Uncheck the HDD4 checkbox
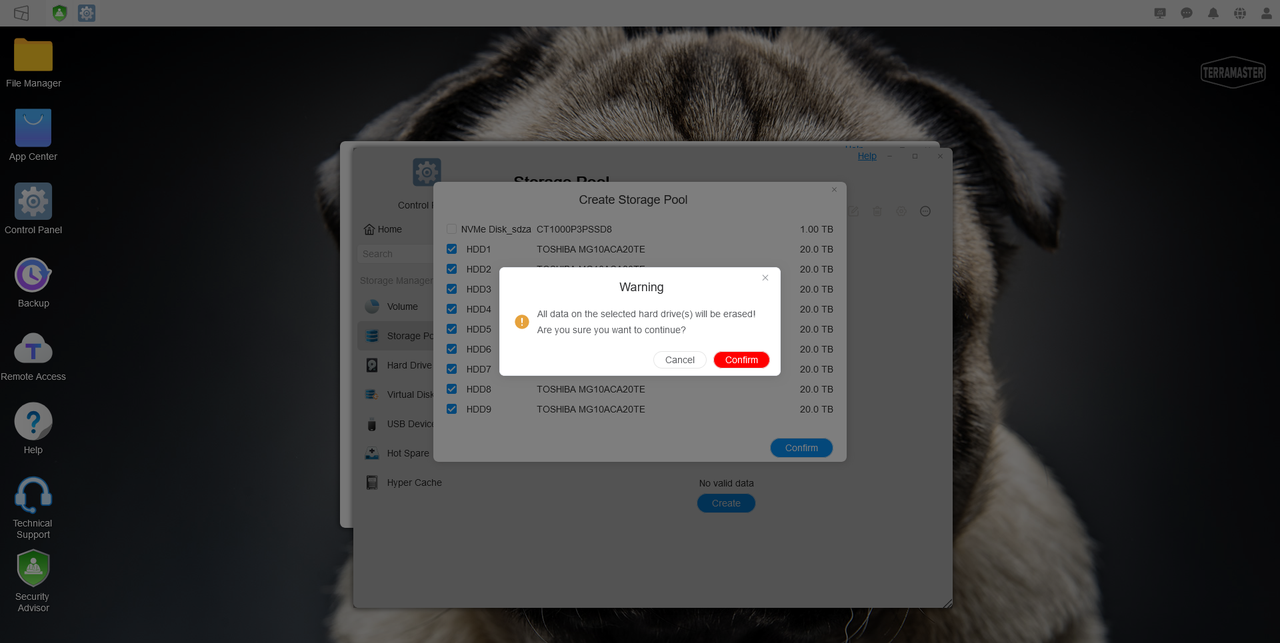The image size is (1280, 643). pos(452,309)
